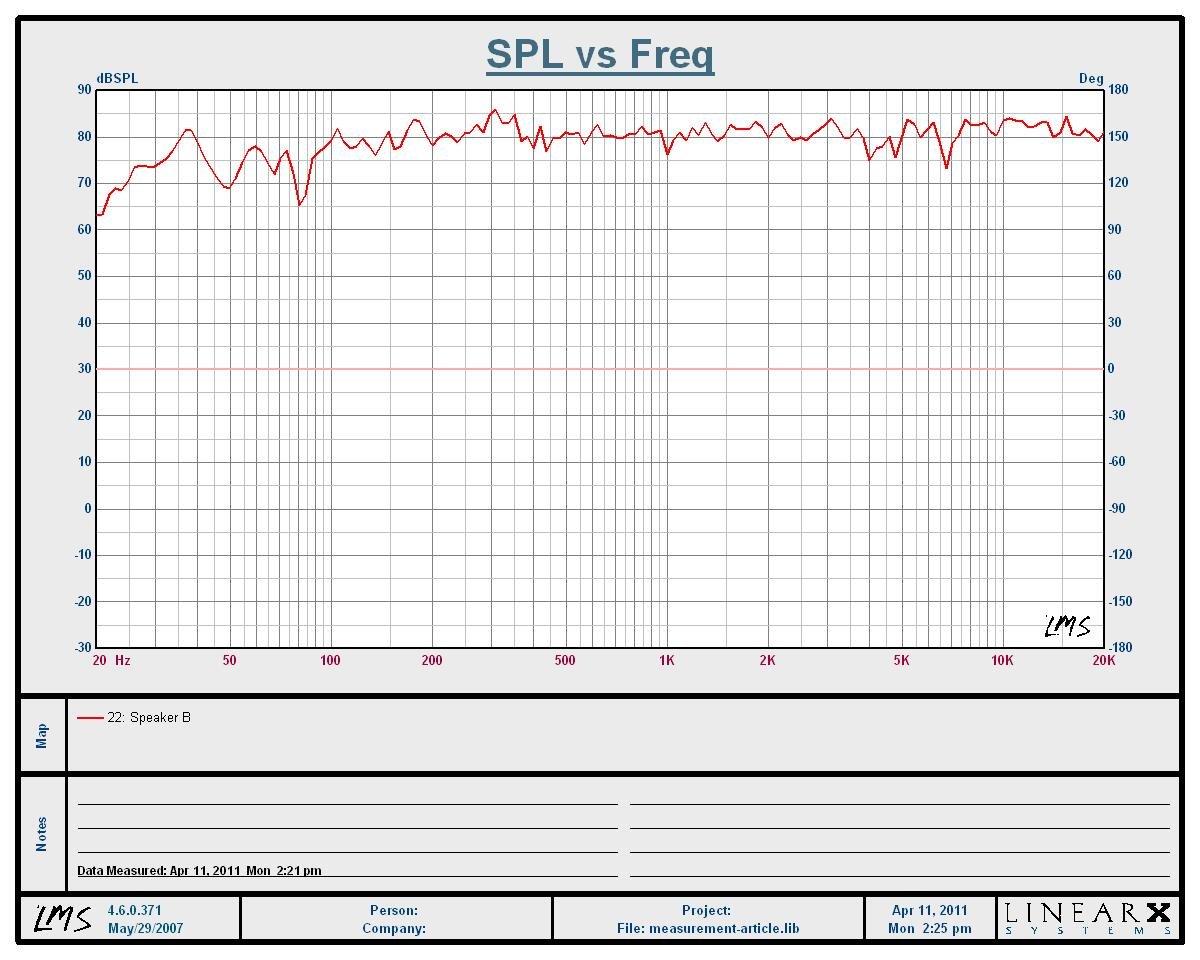Click the Company field in the footer
The width and height of the screenshot is (1200, 960).
point(394,928)
